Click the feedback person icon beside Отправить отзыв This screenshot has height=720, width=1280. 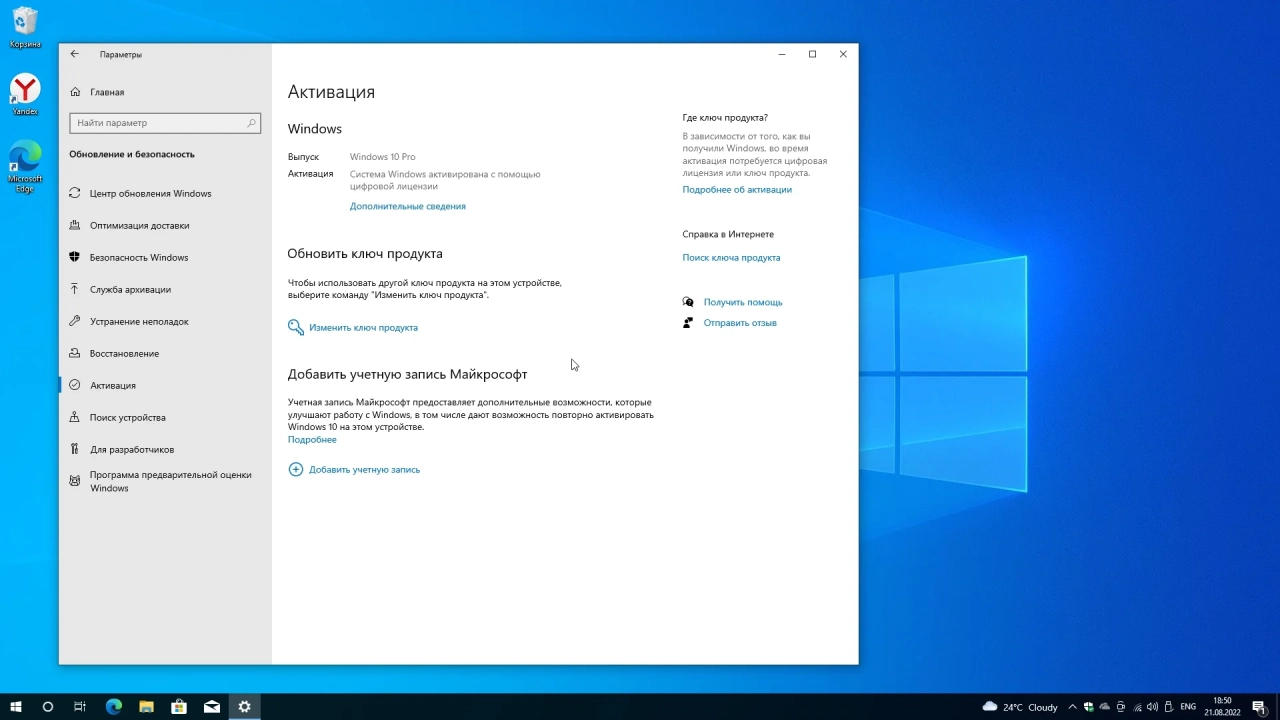(688, 323)
